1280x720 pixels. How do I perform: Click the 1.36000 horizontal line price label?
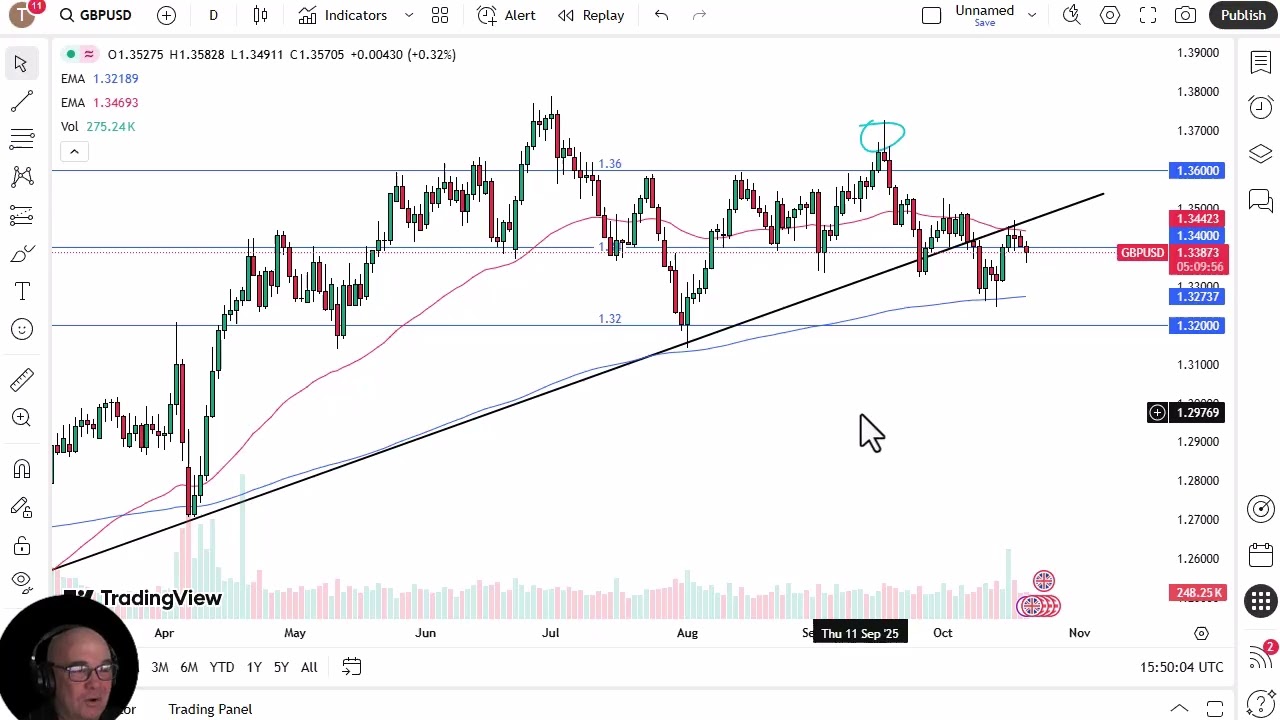(1196, 171)
